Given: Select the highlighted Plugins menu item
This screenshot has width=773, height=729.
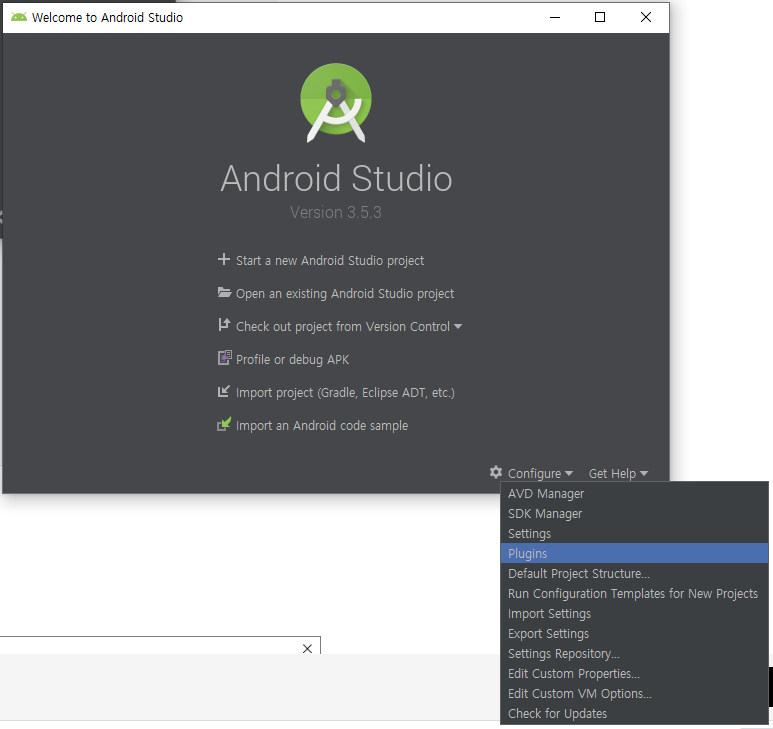Looking at the screenshot, I should [634, 554].
